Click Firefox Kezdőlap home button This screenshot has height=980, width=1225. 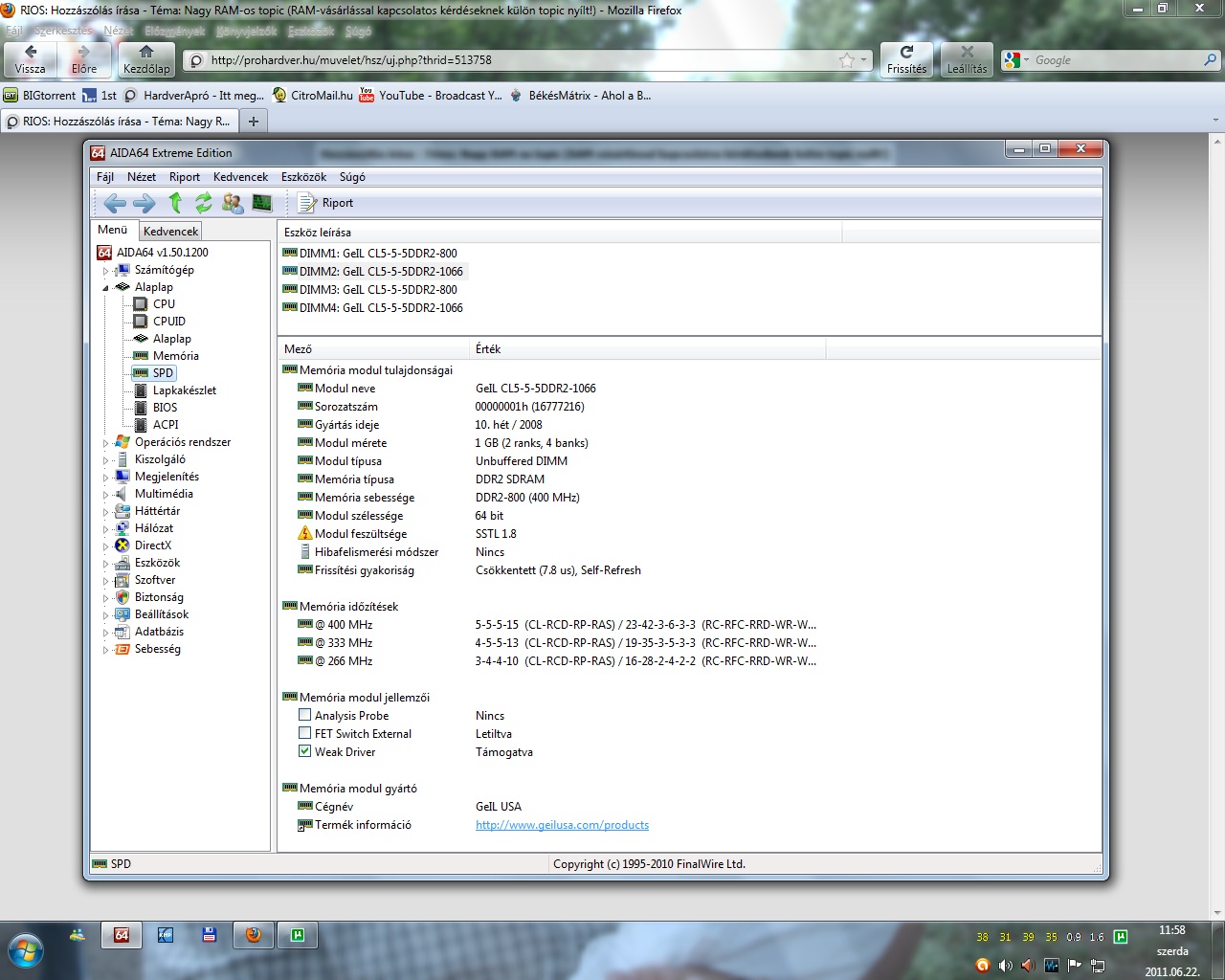146,59
